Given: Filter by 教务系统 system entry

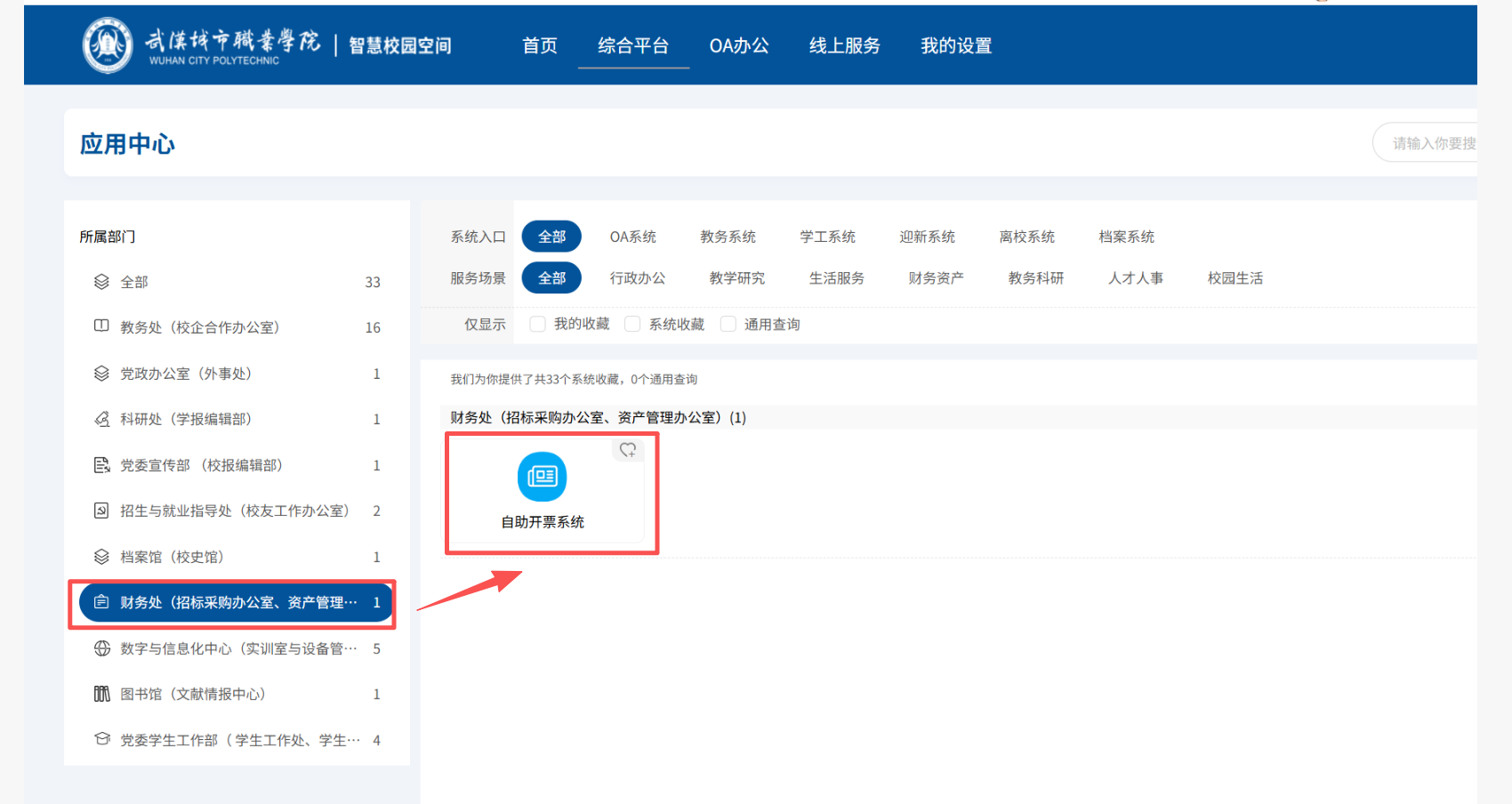Looking at the screenshot, I should click(x=728, y=237).
